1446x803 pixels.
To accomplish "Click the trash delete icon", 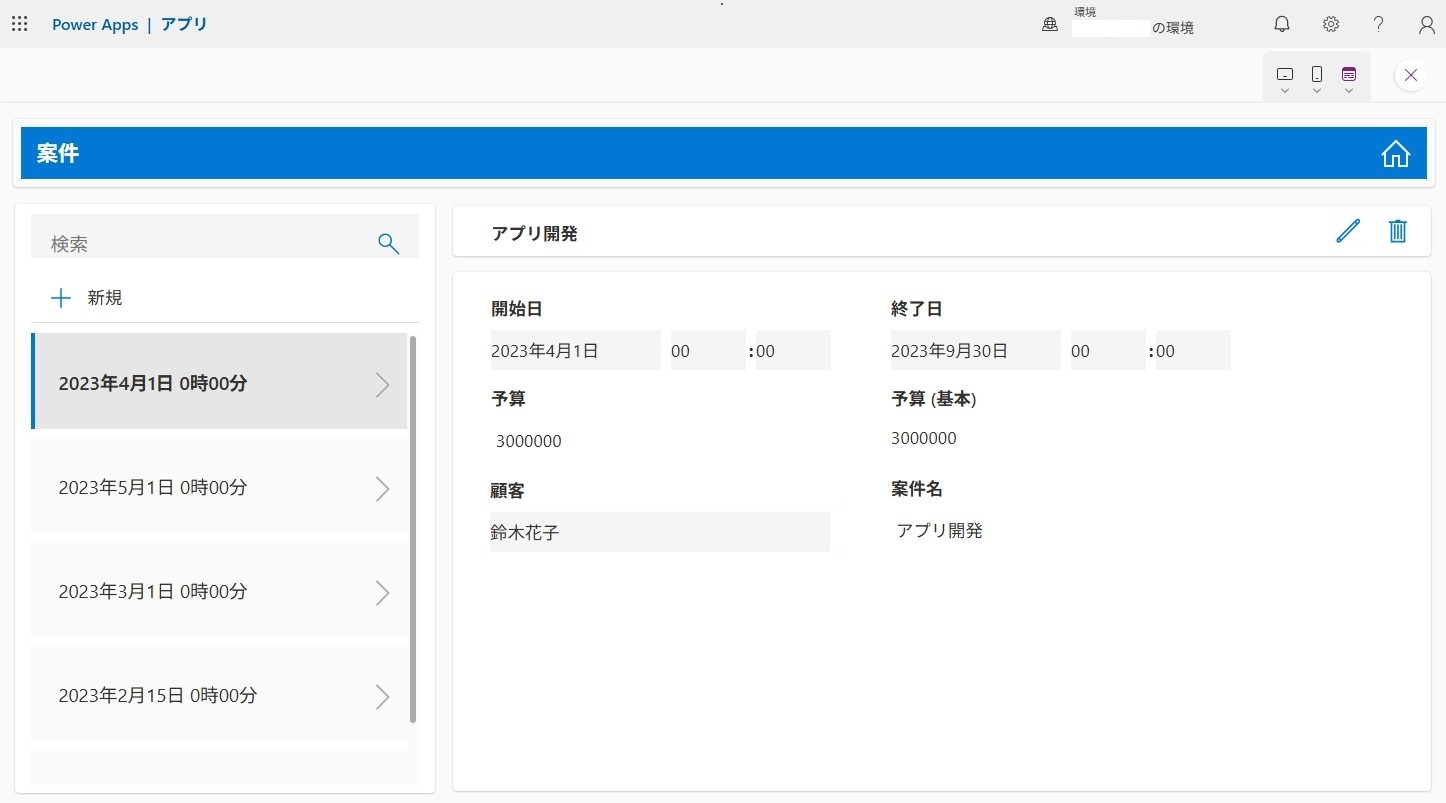I will point(1398,231).
